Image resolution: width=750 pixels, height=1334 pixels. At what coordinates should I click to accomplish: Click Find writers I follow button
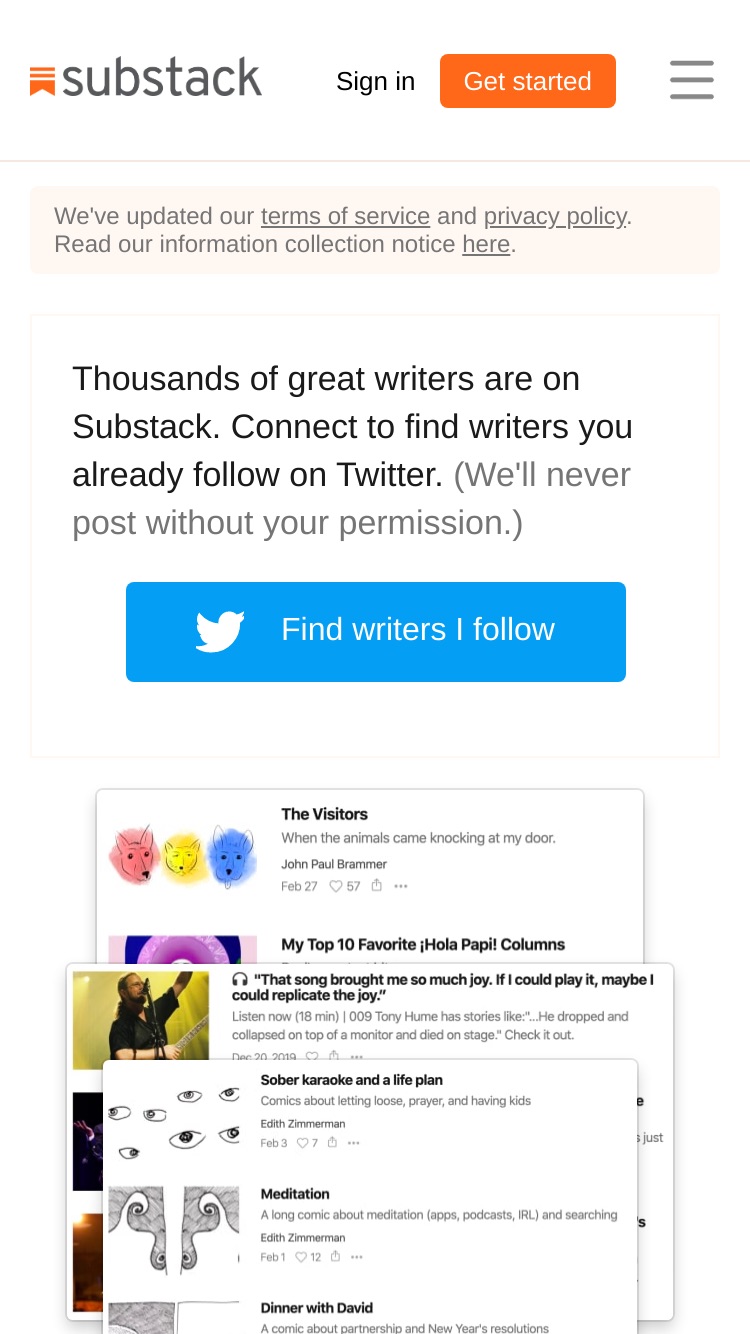tap(376, 632)
